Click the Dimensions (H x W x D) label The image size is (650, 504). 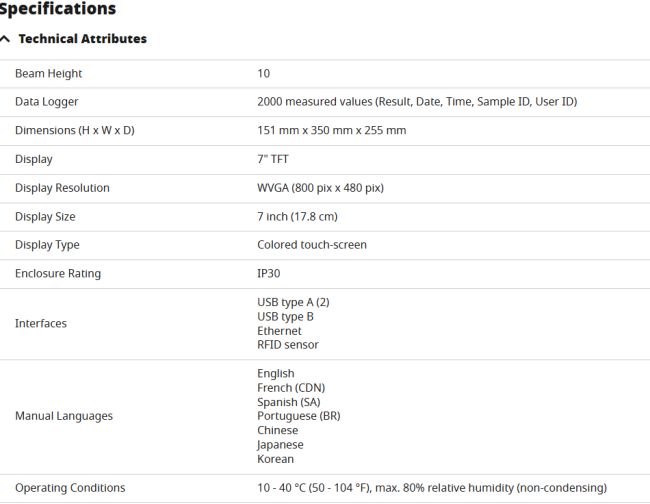75,131
